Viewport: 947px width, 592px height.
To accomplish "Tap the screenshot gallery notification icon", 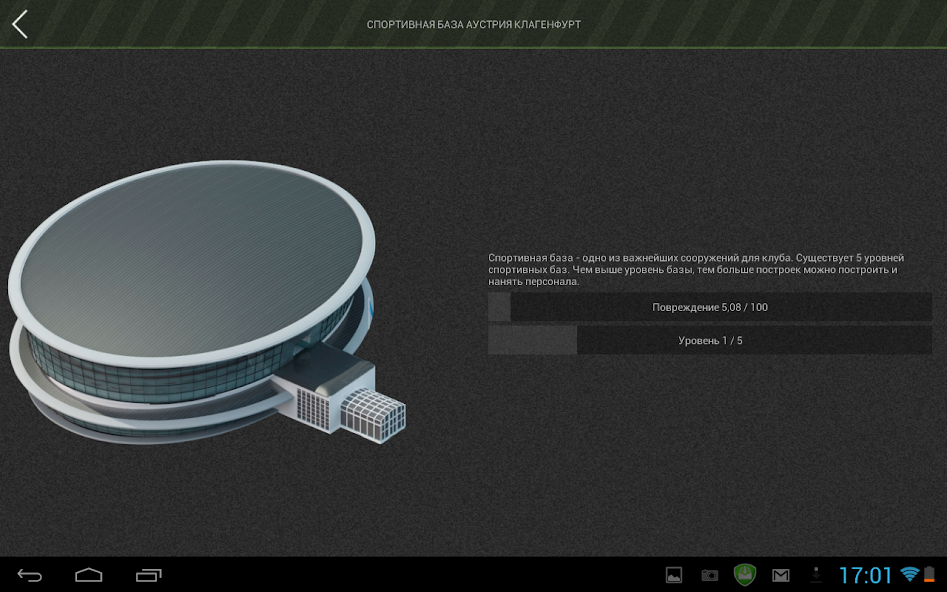I will click(x=673, y=574).
